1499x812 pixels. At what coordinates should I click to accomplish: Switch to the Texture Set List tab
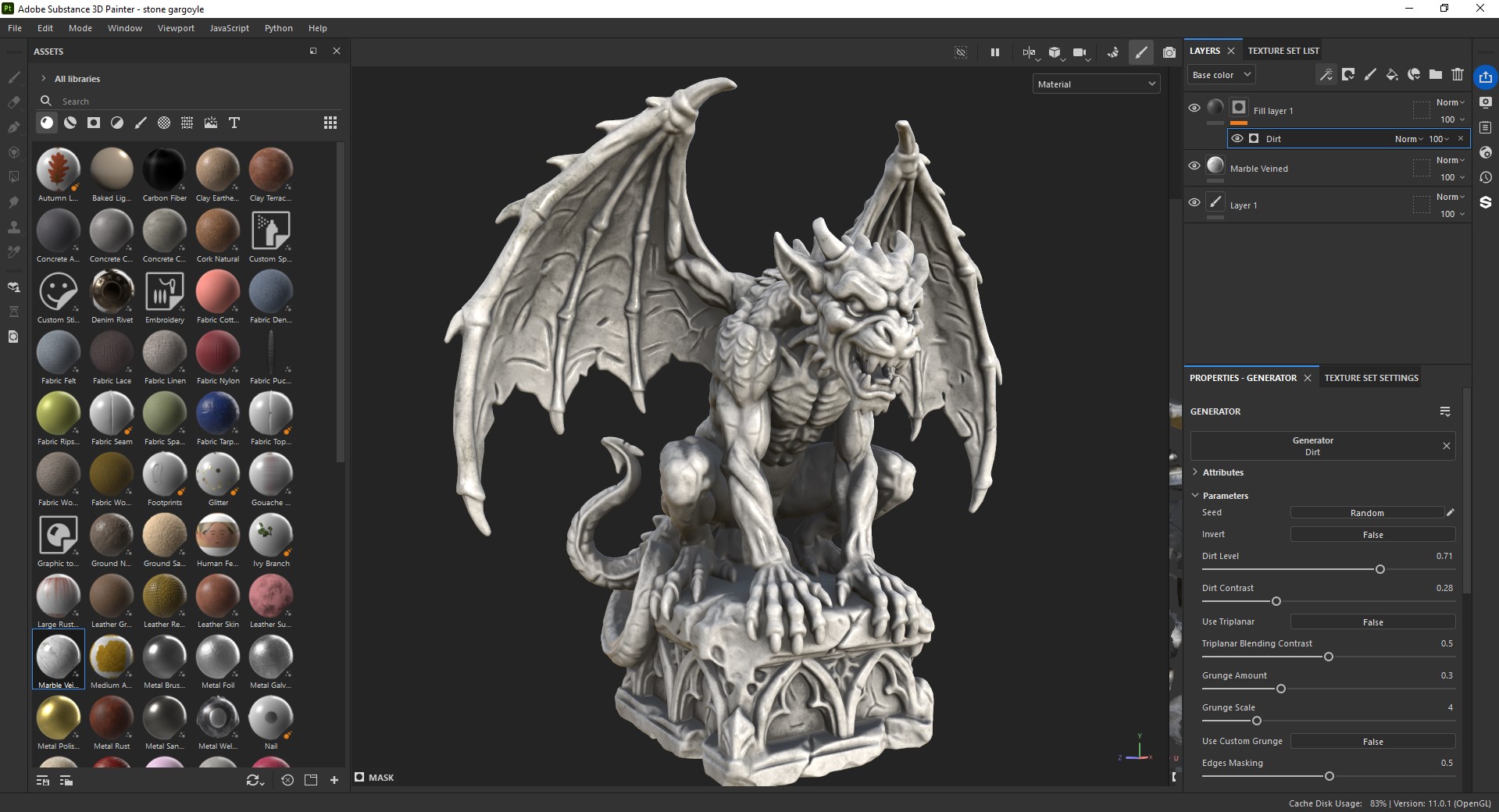[1283, 51]
